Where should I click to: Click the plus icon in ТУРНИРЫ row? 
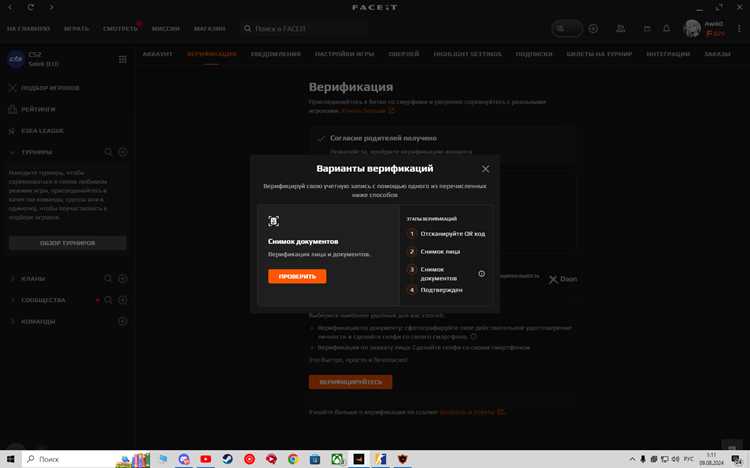coord(122,152)
